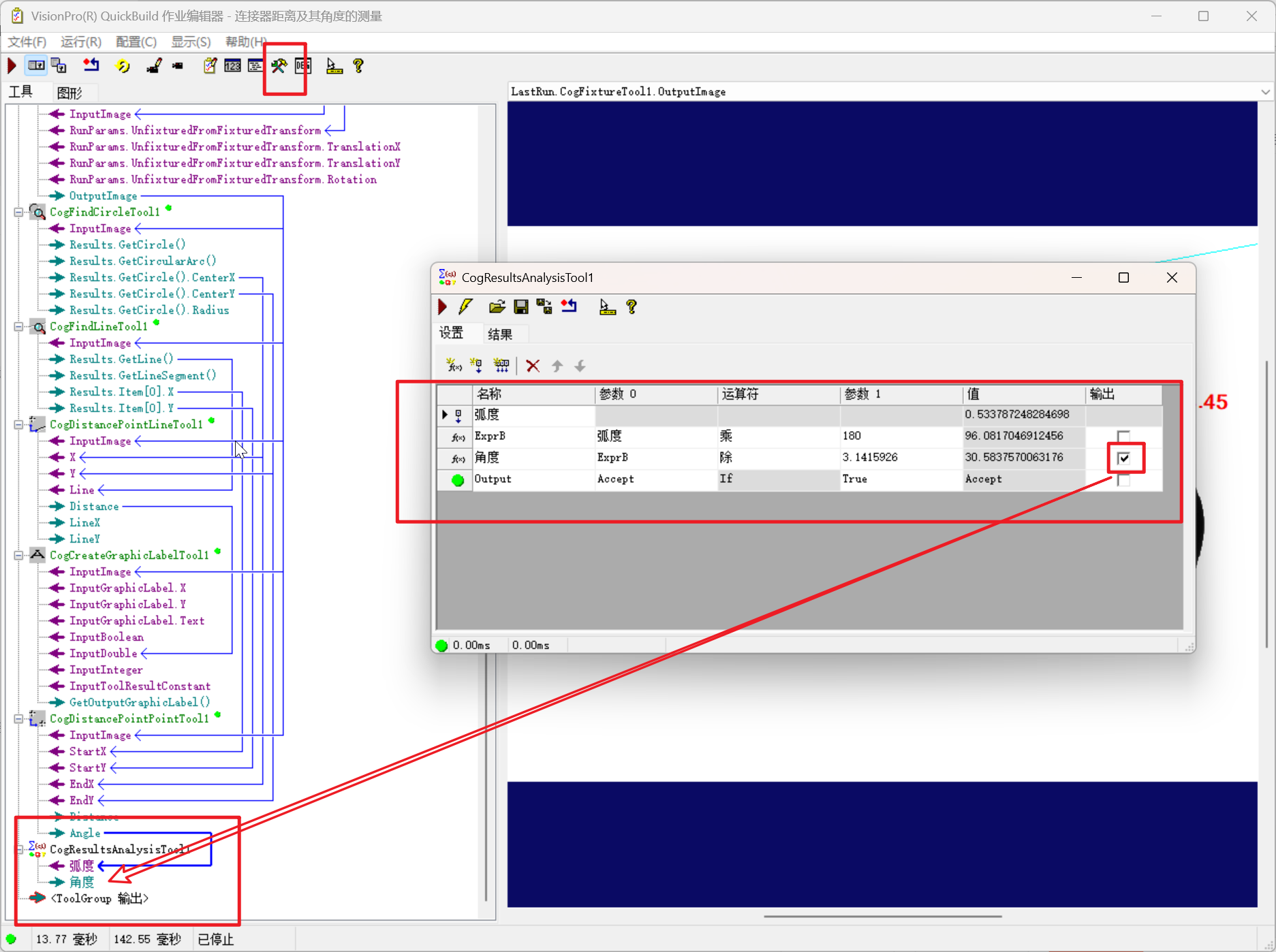The height and width of the screenshot is (952, 1276).
Task: Select Results.GetCircle().Radius terminal in the tree
Action: pos(149,311)
